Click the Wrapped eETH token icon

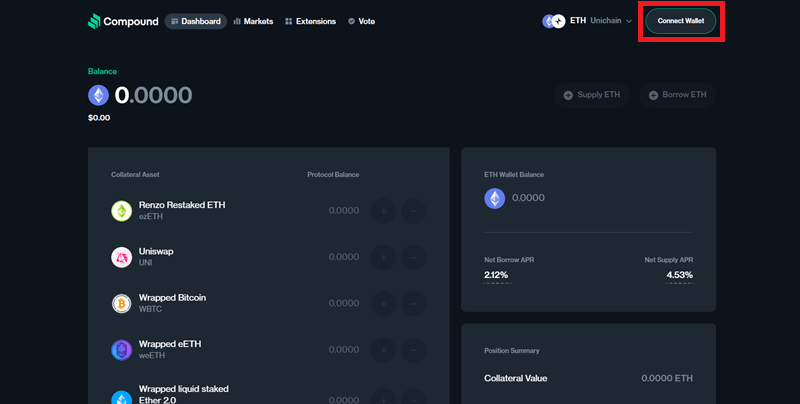[x=121, y=350]
